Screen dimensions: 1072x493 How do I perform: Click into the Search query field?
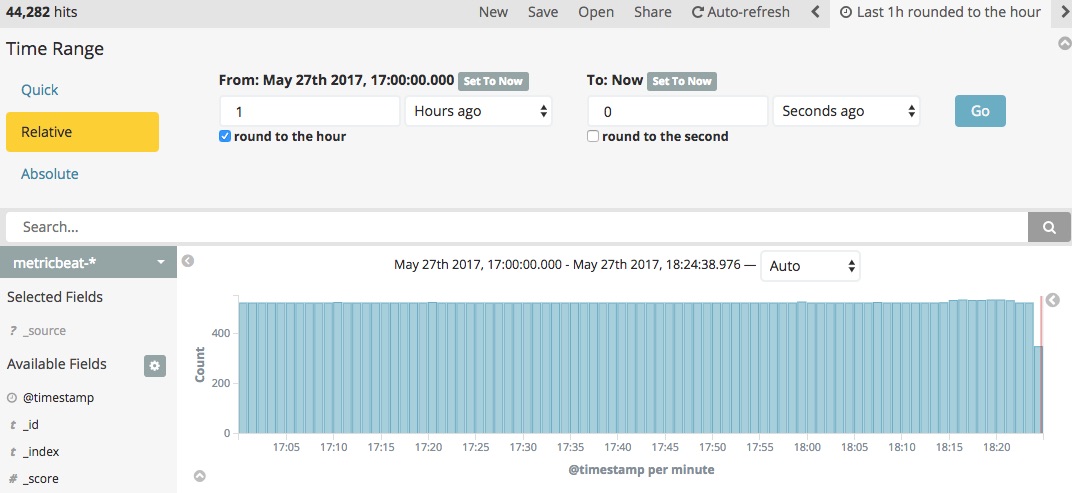(517, 227)
